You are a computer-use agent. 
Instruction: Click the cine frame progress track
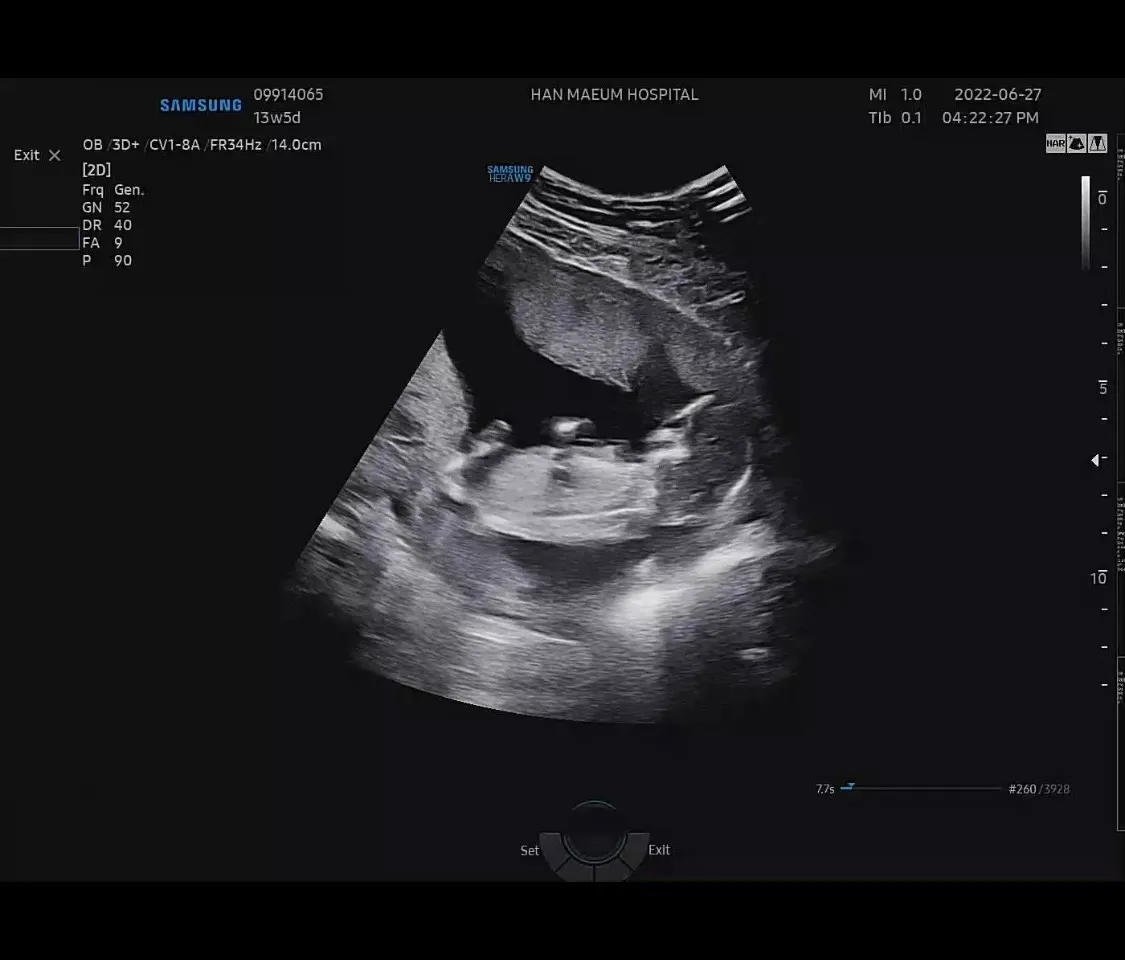pyautogui.click(x=921, y=788)
